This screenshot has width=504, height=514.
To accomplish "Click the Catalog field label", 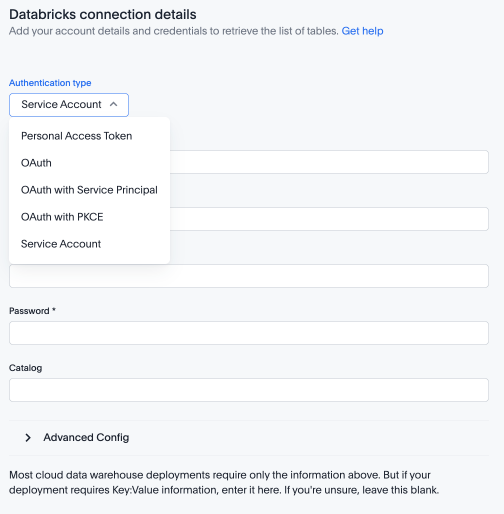I will pyautogui.click(x=25, y=368).
